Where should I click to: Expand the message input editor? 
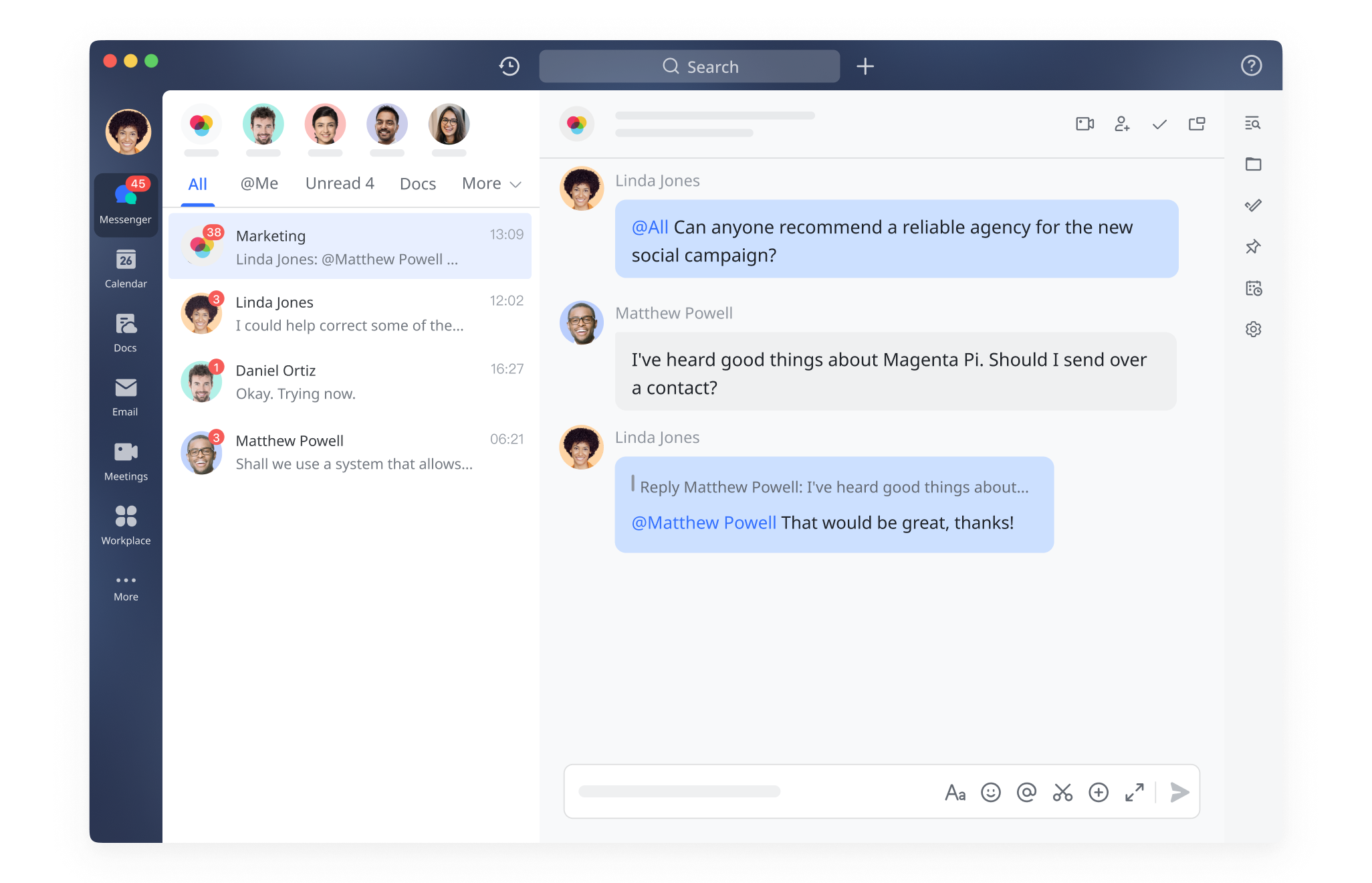pyautogui.click(x=1135, y=793)
